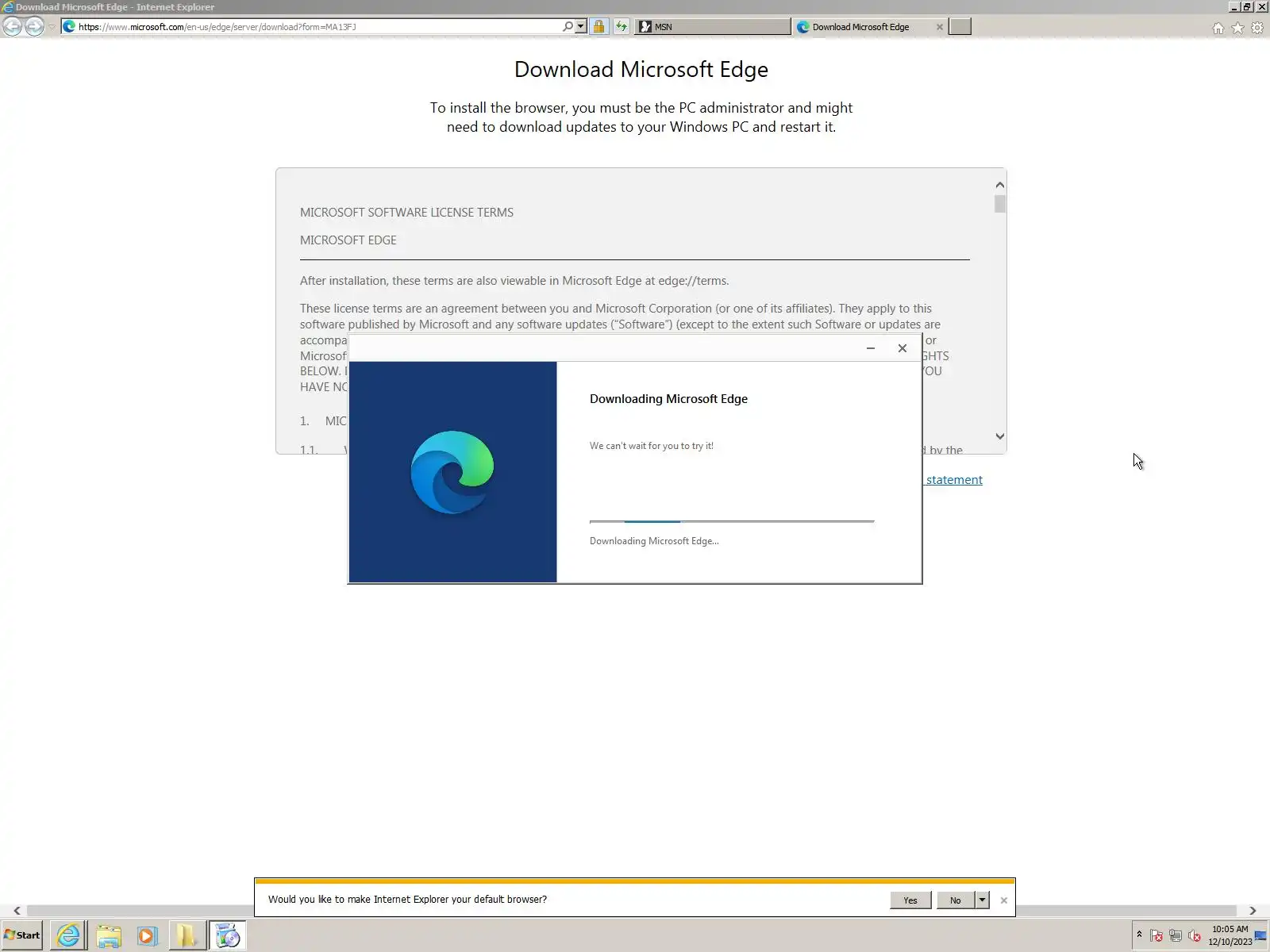Open the Home page icon
This screenshot has height=952, width=1270.
pyautogui.click(x=1218, y=28)
